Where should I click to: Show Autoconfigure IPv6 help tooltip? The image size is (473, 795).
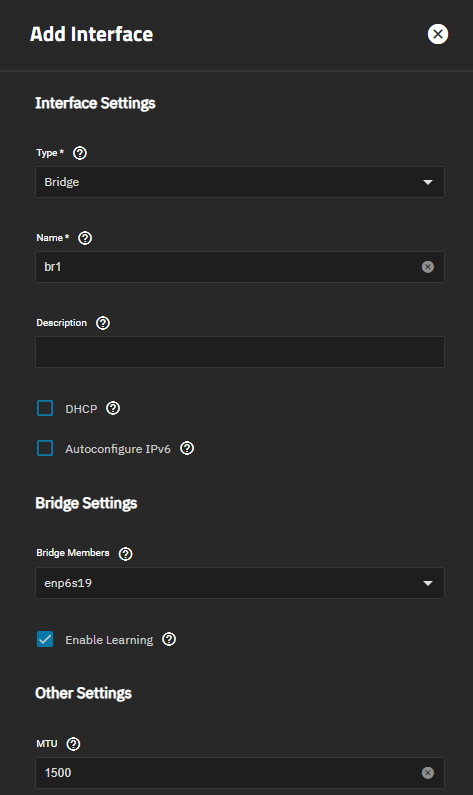point(187,448)
